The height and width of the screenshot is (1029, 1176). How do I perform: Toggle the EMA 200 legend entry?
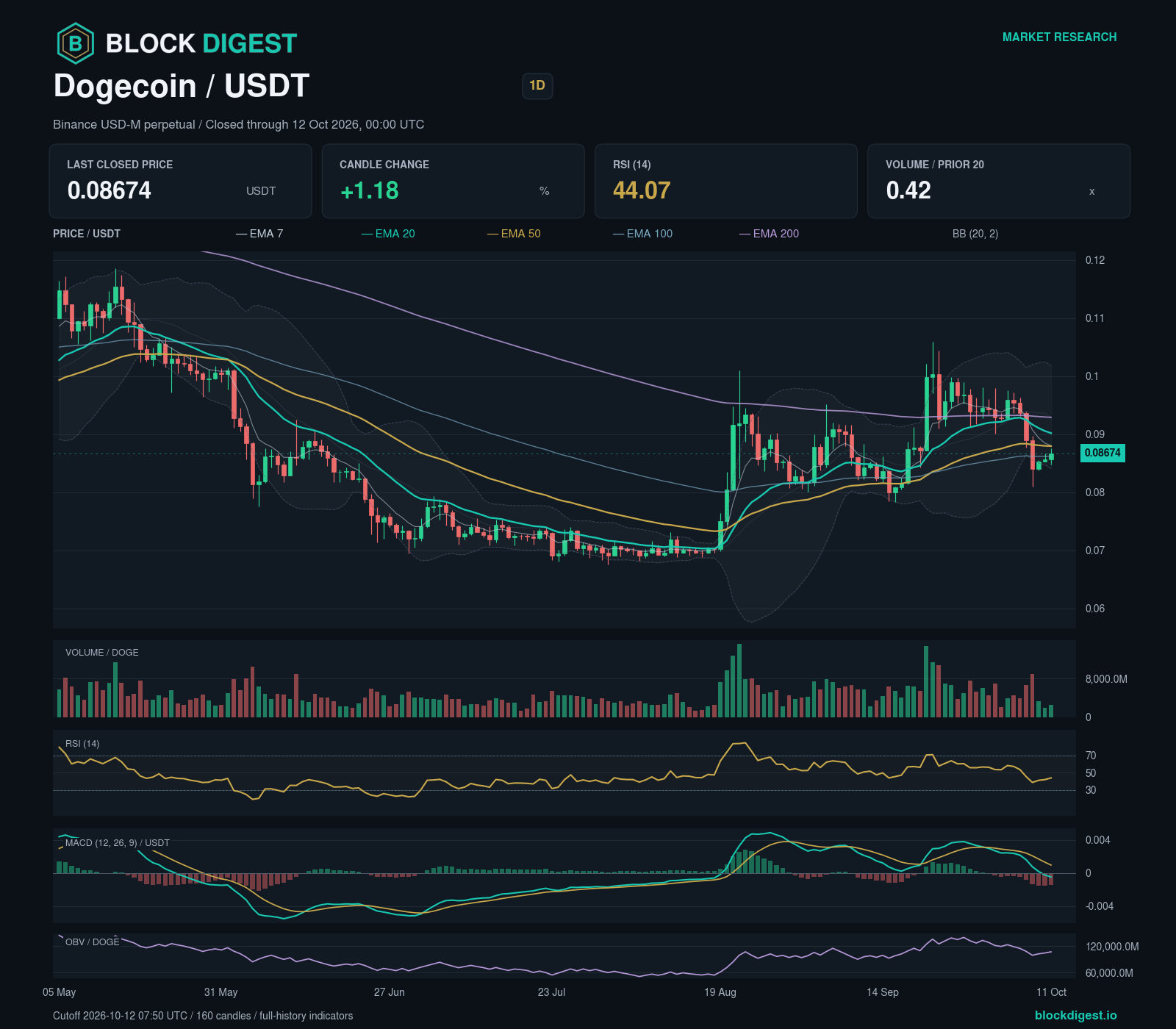pyautogui.click(x=770, y=234)
